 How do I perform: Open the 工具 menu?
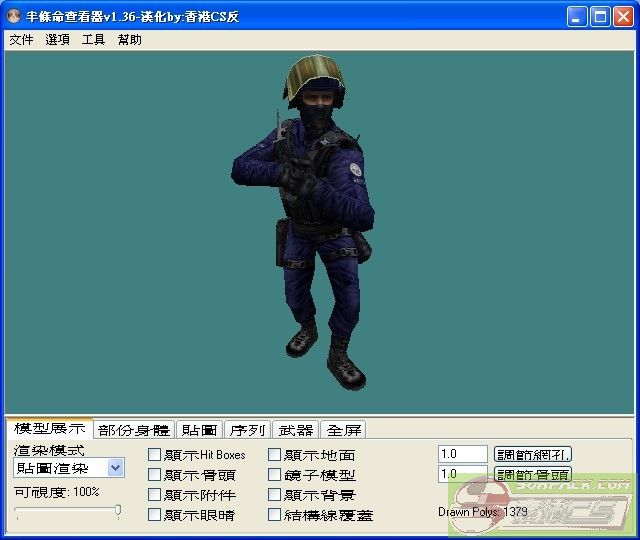pos(93,40)
